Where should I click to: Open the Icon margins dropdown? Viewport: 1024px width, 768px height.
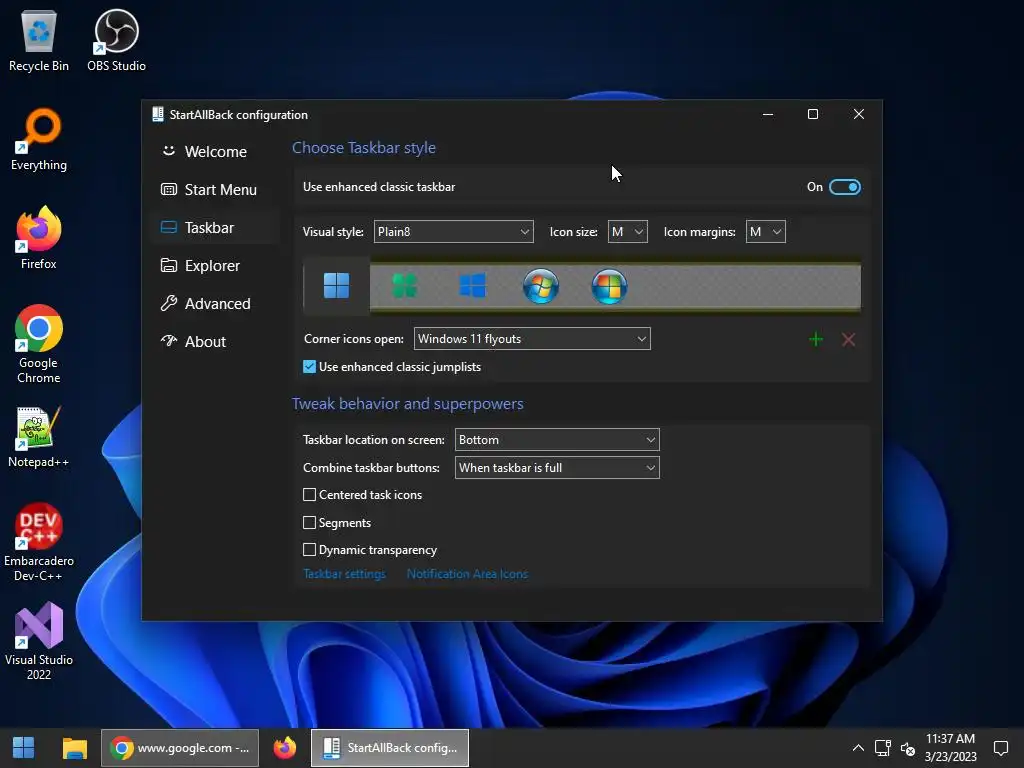765,232
